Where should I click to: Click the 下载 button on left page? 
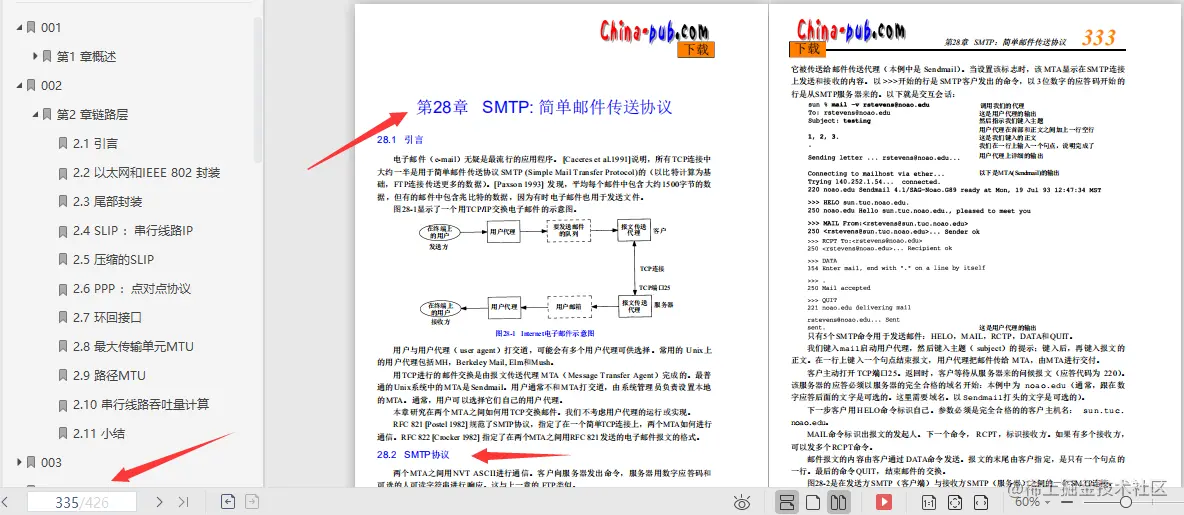695,50
